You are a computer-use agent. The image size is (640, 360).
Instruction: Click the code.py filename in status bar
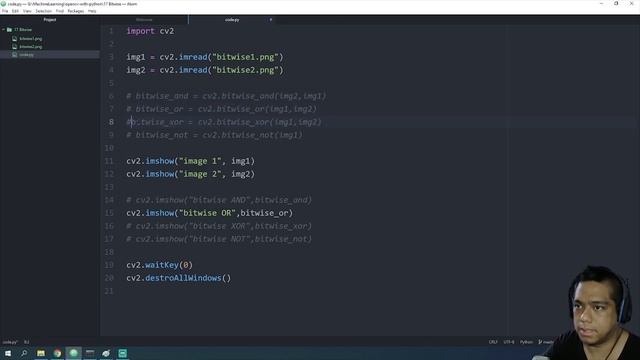pos(10,342)
